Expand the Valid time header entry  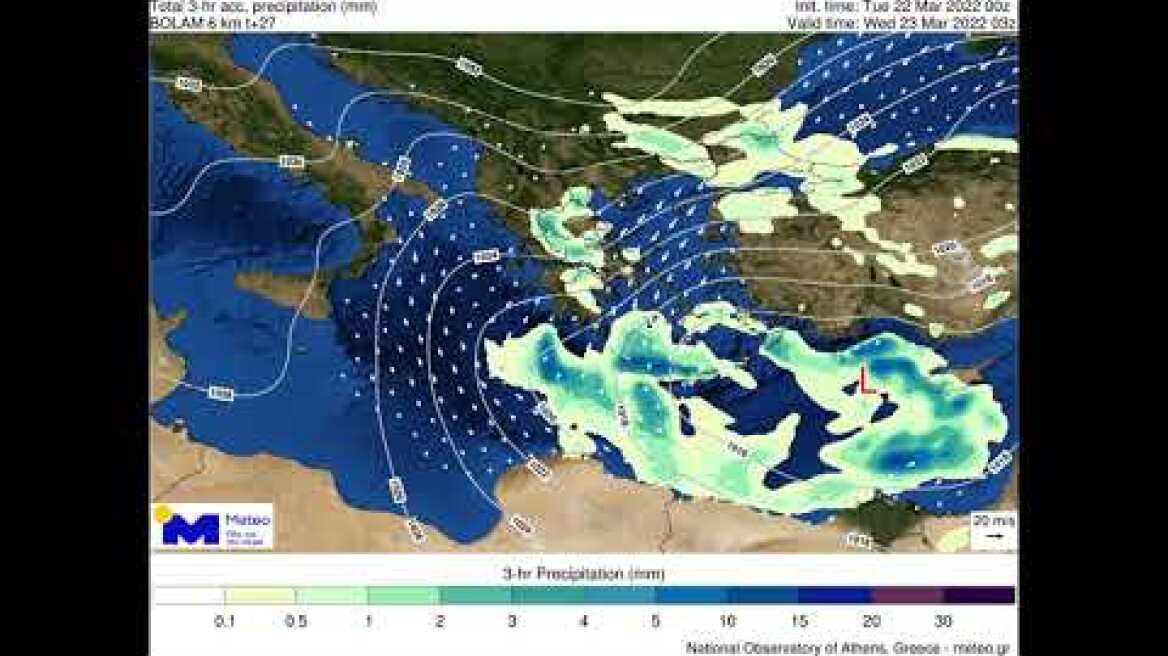(899, 20)
